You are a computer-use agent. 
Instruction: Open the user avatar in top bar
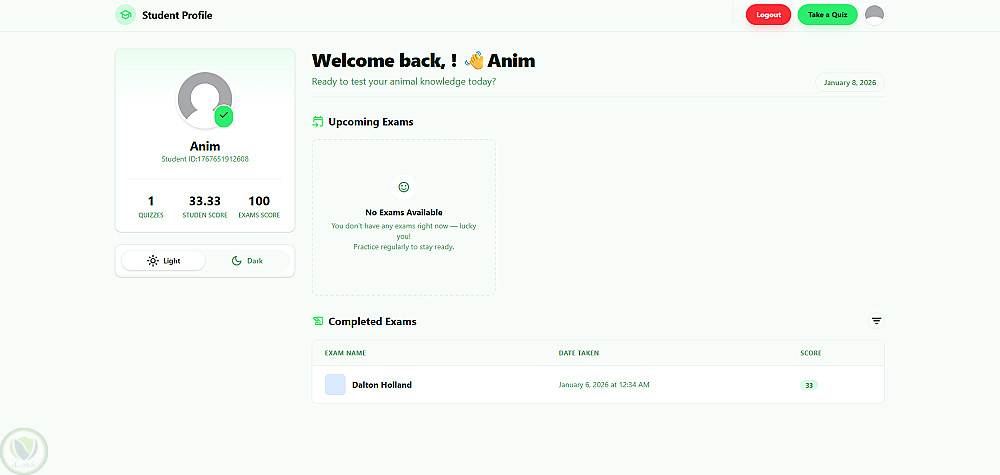tap(874, 15)
